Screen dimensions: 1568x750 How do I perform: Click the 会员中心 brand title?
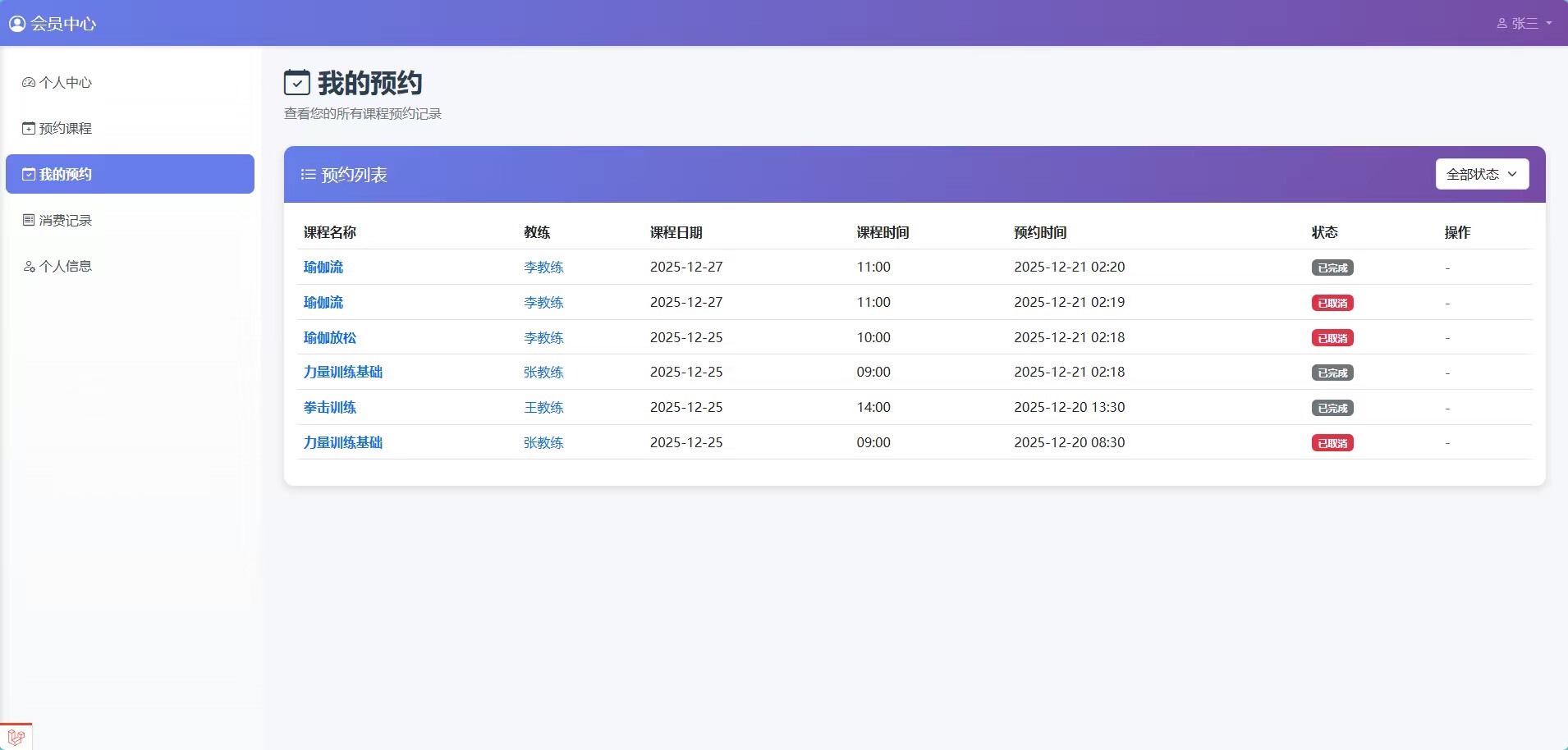click(x=63, y=24)
